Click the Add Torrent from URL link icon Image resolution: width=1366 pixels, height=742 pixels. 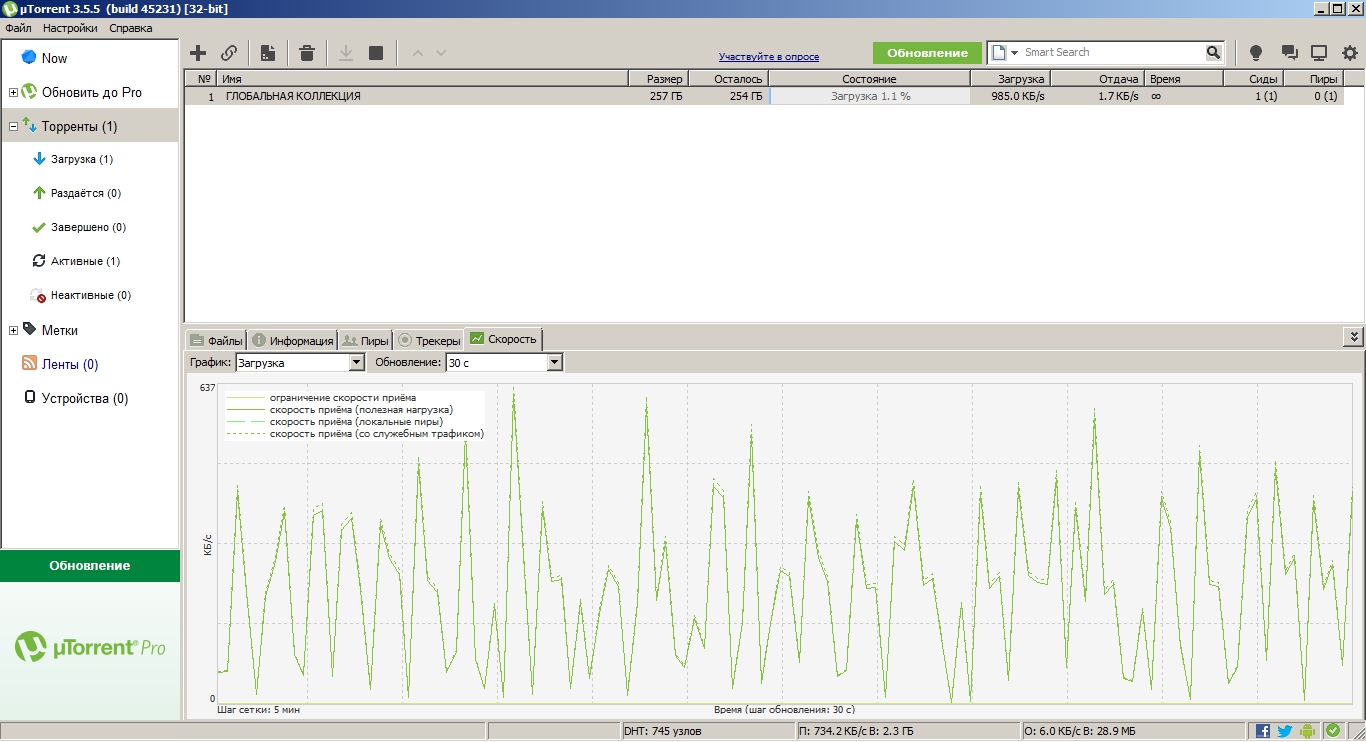(229, 53)
